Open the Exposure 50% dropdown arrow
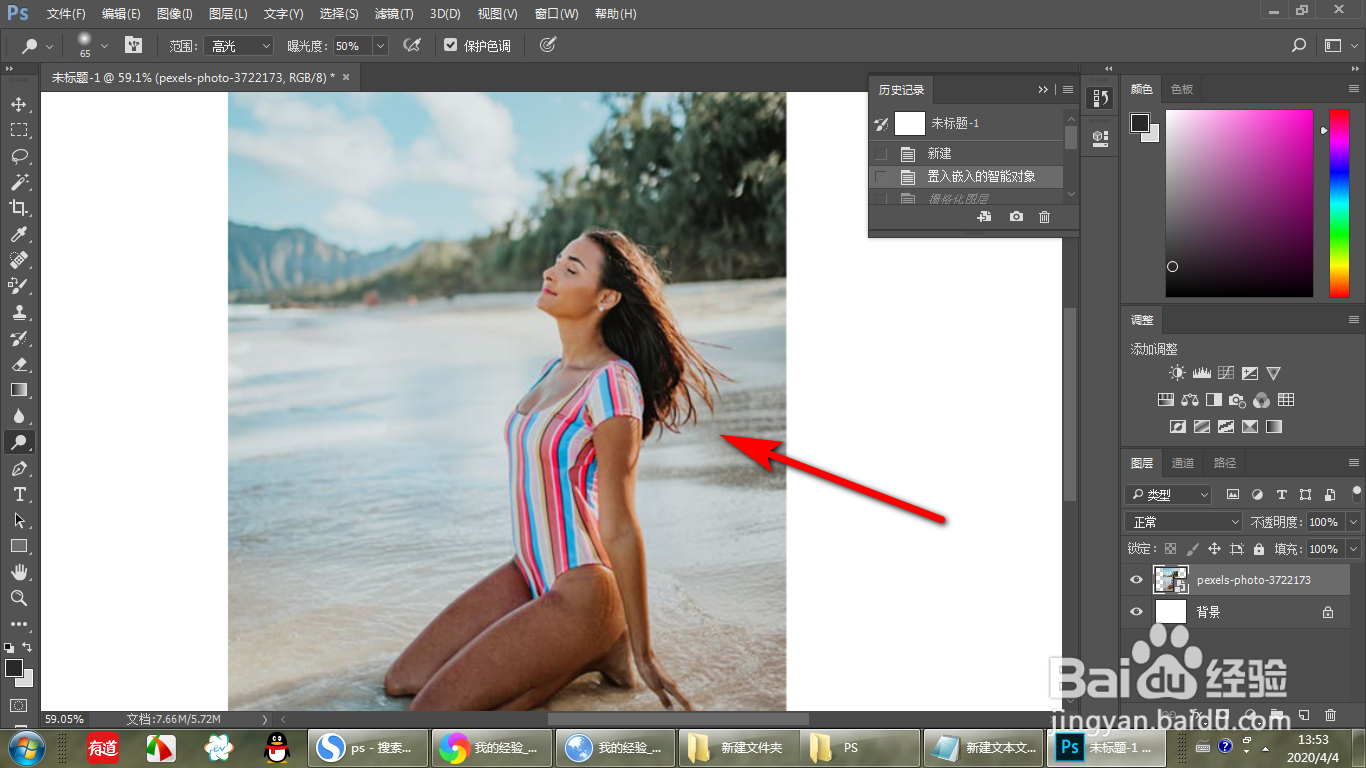Image resolution: width=1366 pixels, height=768 pixels. coord(380,46)
